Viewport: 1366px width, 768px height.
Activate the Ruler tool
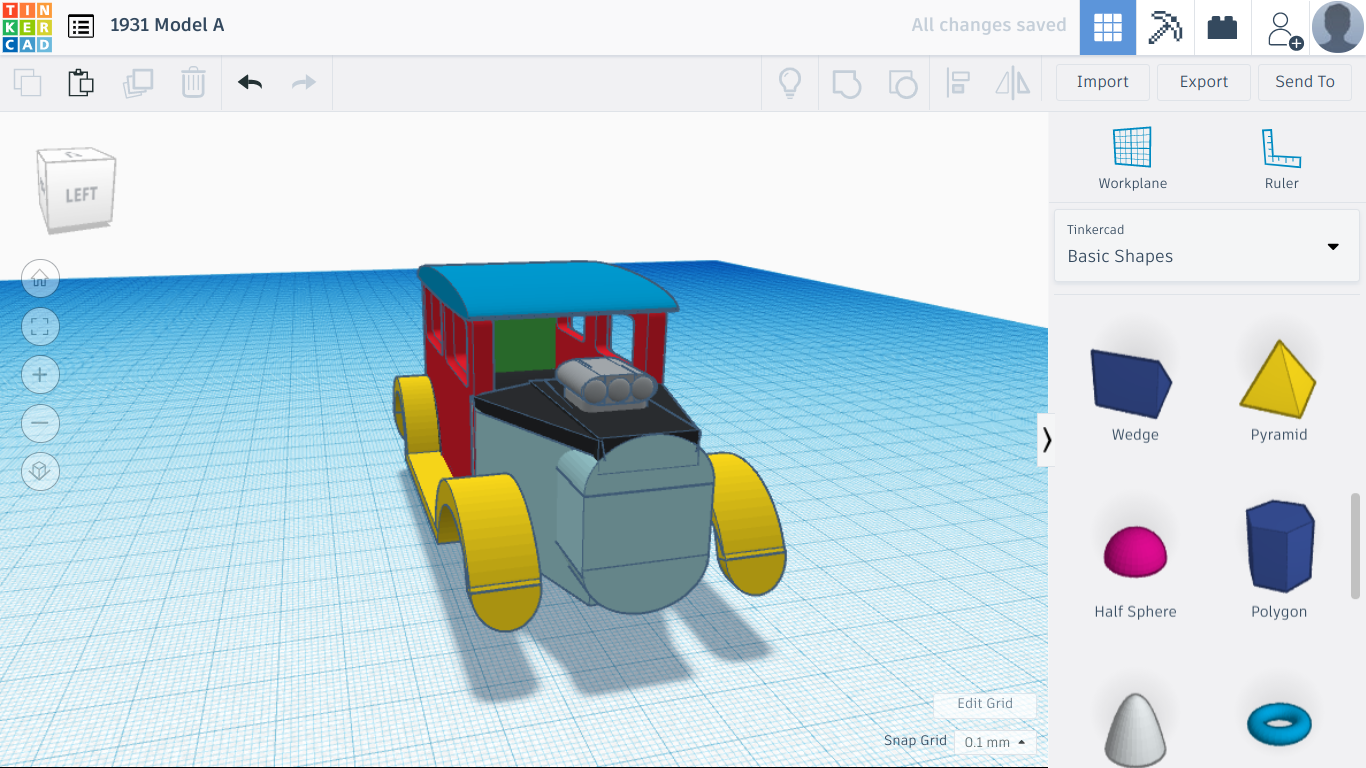click(1281, 155)
